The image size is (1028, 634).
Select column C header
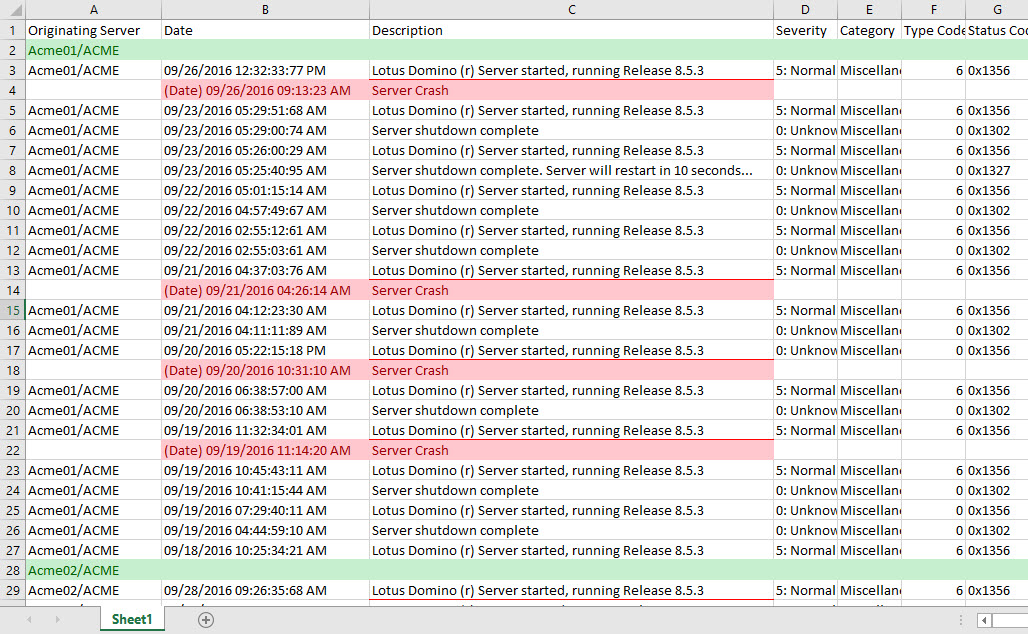pyautogui.click(x=571, y=10)
